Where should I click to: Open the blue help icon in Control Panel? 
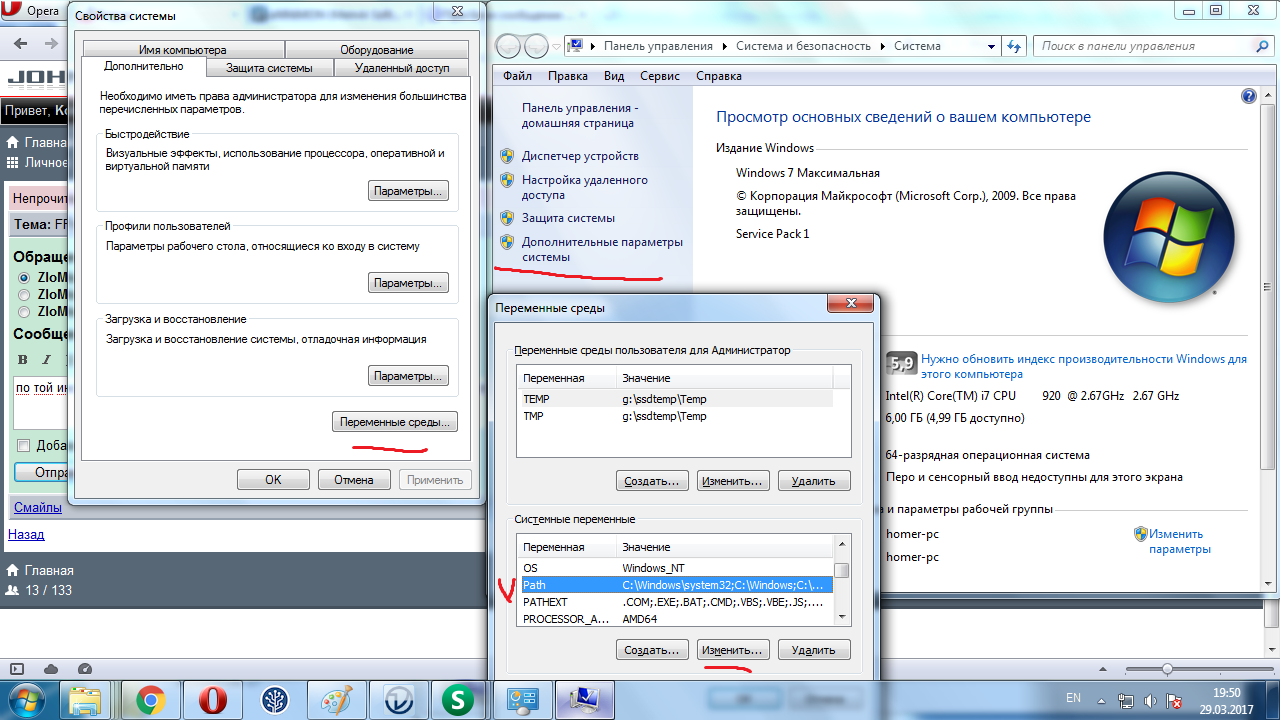point(1248,97)
